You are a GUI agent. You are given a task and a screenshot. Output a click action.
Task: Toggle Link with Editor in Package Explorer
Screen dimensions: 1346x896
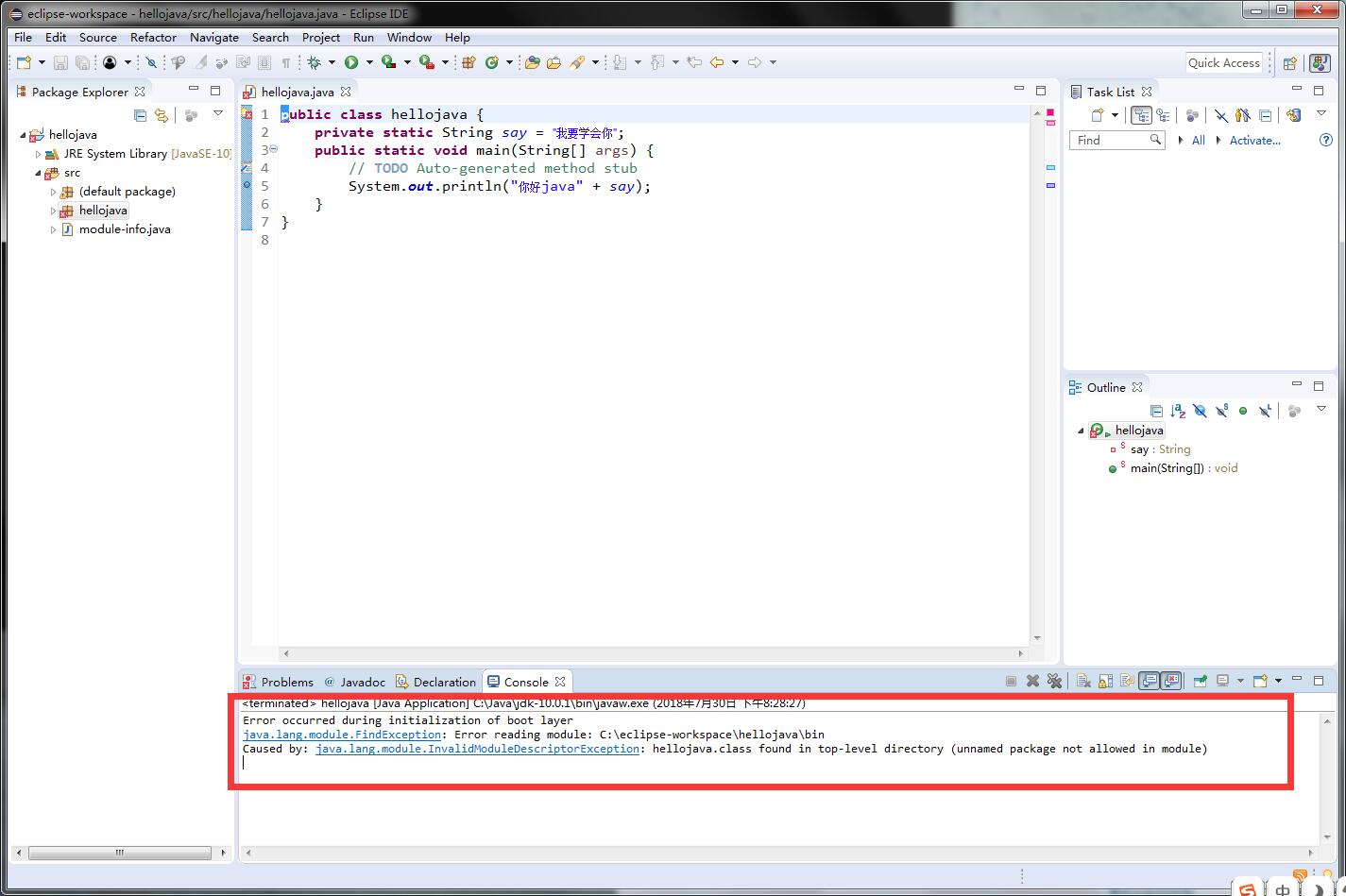(162, 115)
